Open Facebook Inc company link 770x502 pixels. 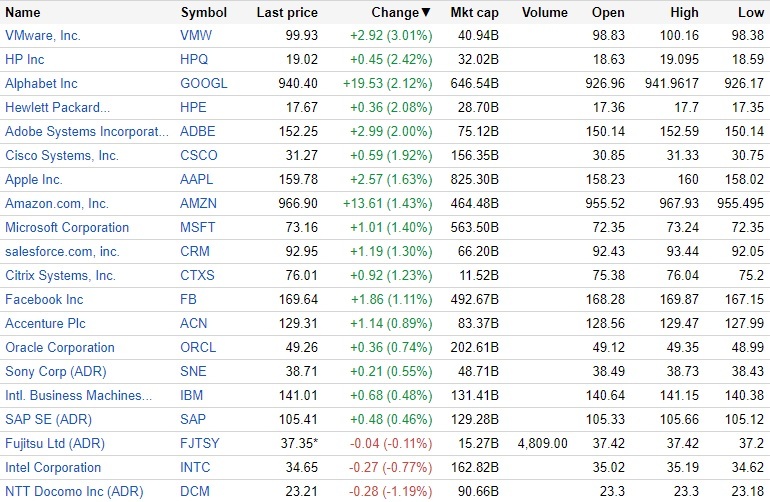coord(44,300)
